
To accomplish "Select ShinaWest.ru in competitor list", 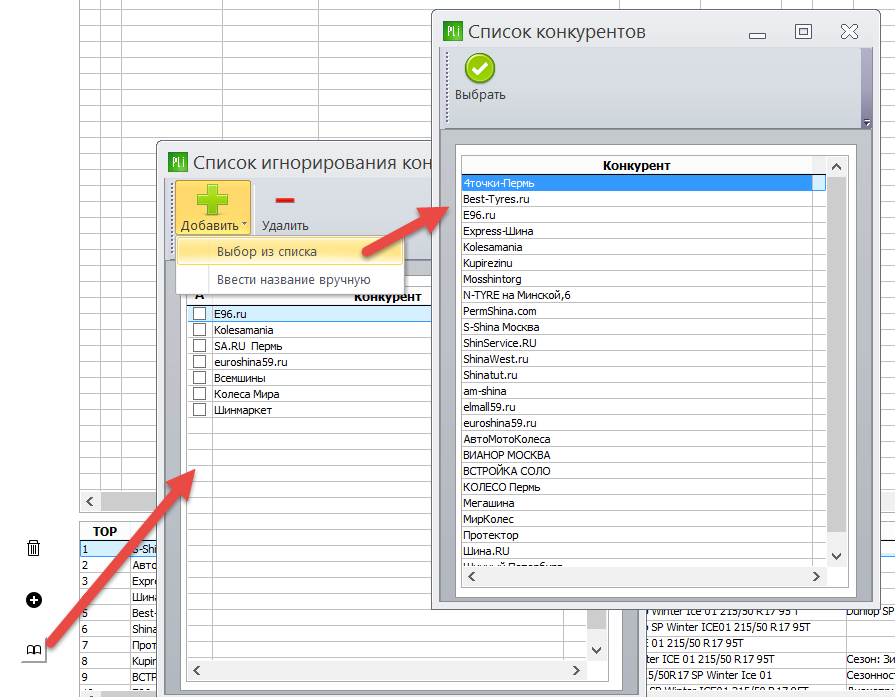I will (x=643, y=359).
